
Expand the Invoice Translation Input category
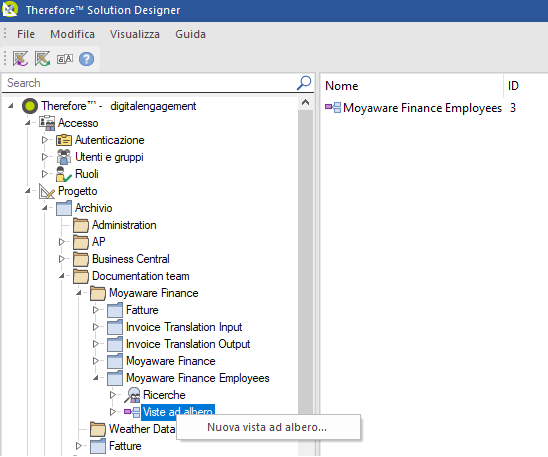pos(96,327)
